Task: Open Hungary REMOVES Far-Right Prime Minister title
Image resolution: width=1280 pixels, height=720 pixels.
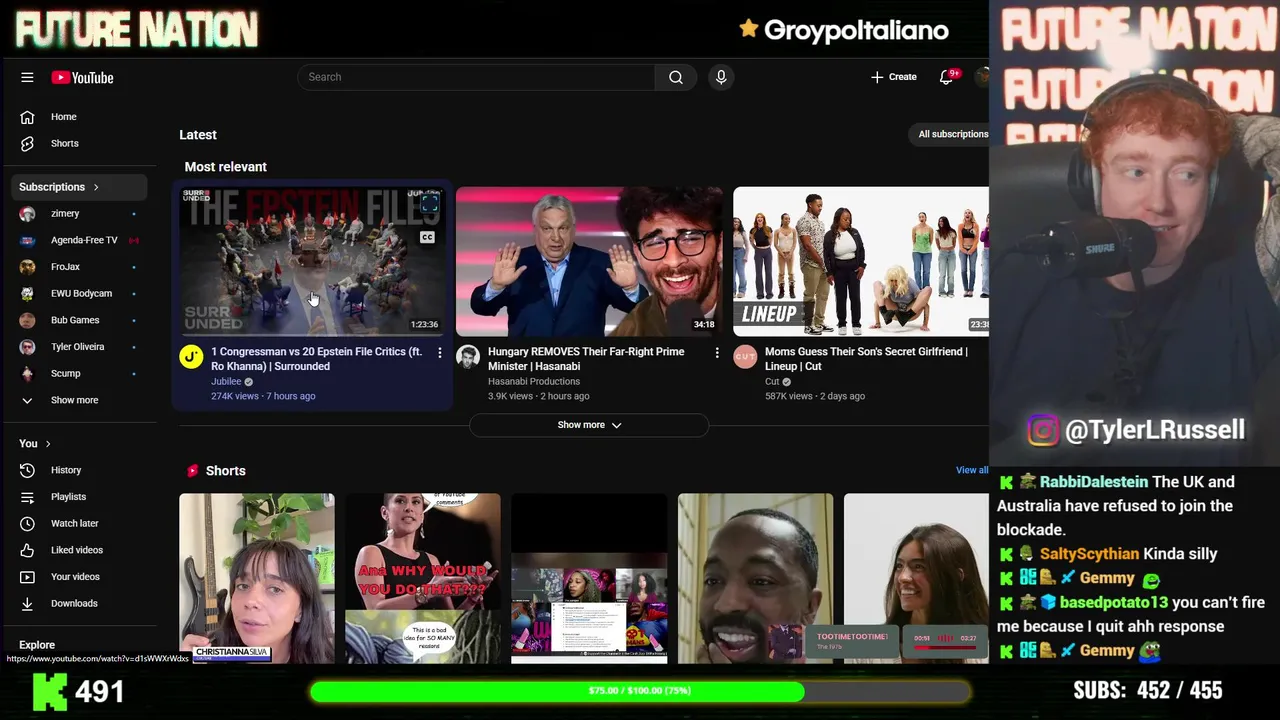Action: [x=586, y=359]
